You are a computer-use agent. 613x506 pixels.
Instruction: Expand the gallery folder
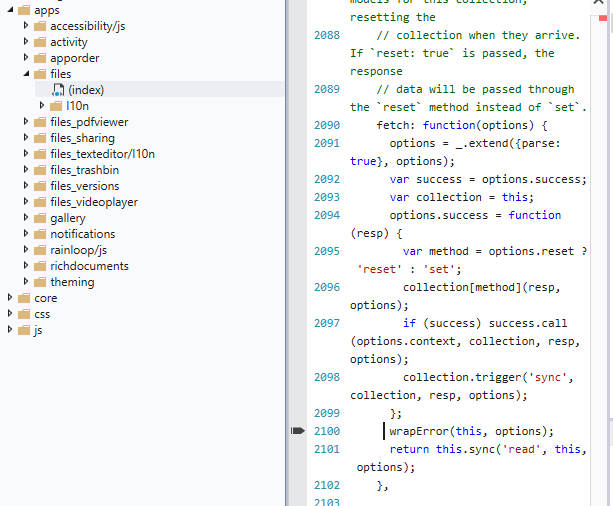pyautogui.click(x=26, y=218)
